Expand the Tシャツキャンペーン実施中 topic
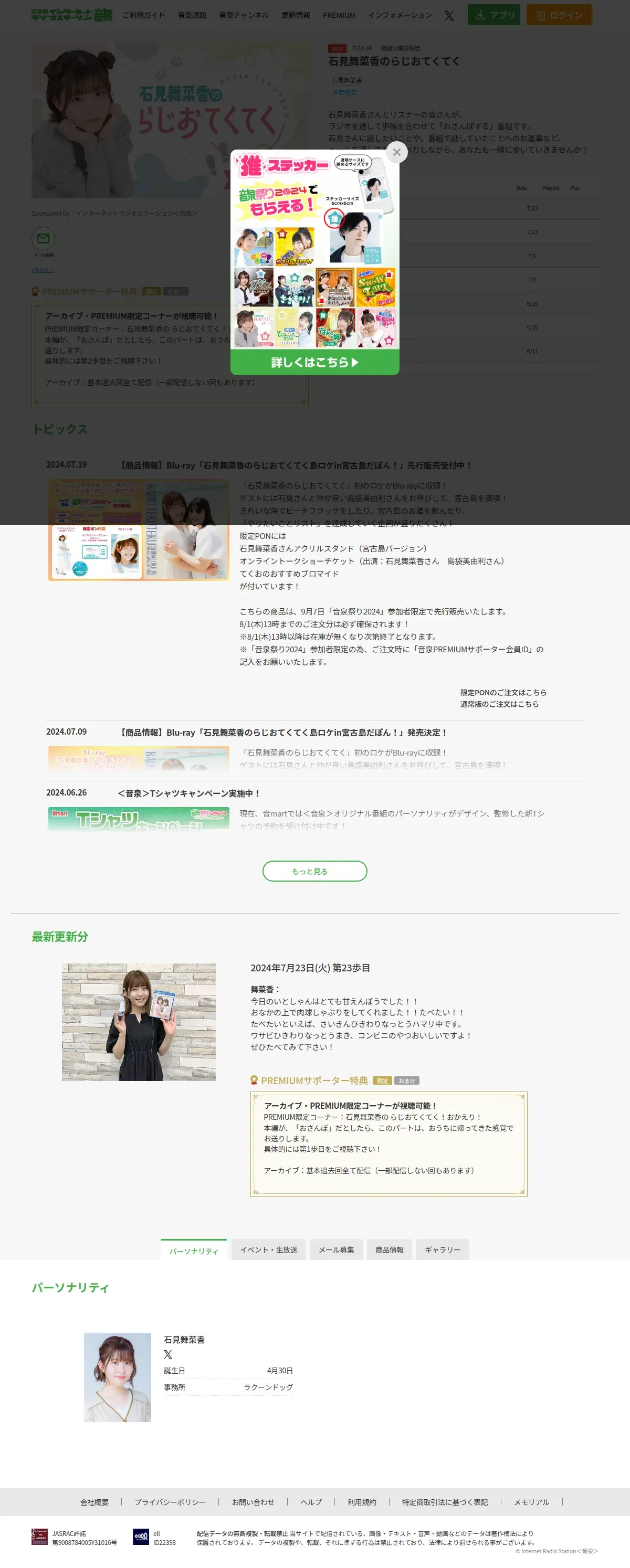Image resolution: width=630 pixels, height=1568 pixels. pyautogui.click(x=188, y=794)
